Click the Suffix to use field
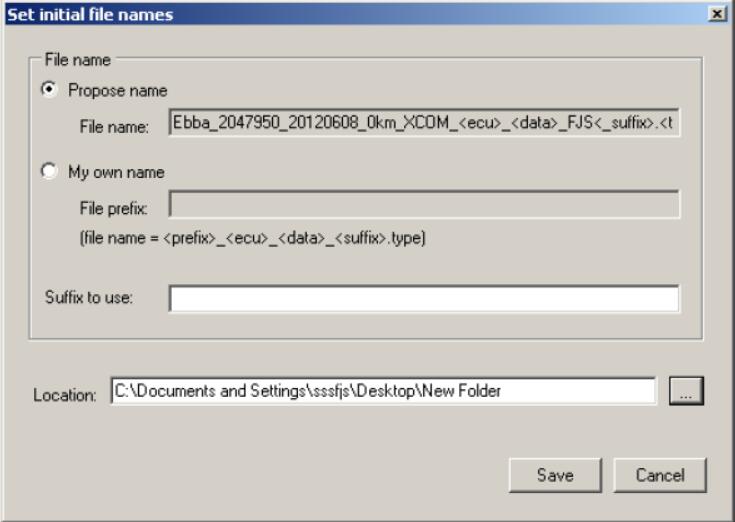Viewport: 735px width, 522px height. [x=424, y=298]
